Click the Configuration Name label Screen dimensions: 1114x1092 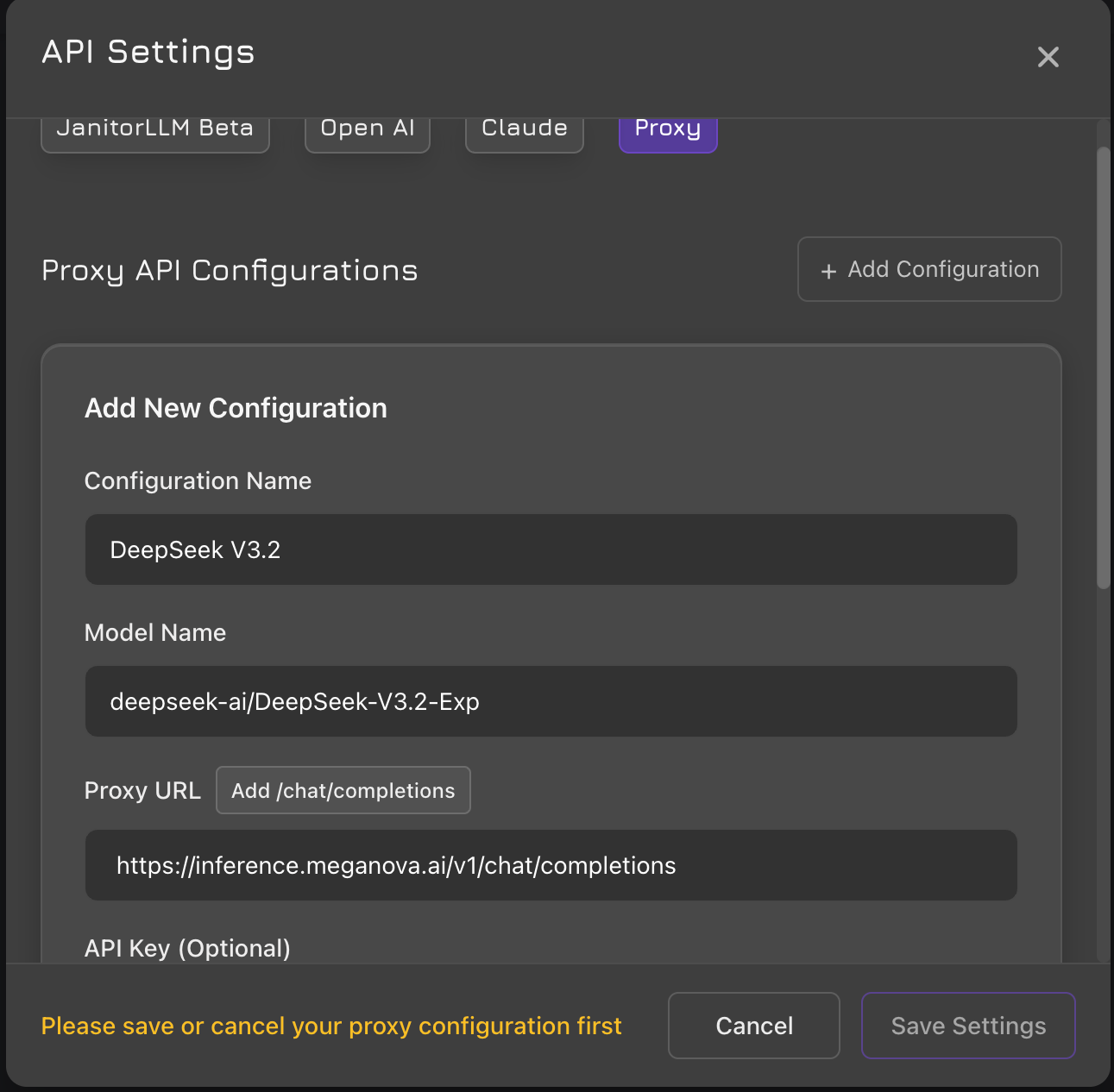click(x=198, y=480)
